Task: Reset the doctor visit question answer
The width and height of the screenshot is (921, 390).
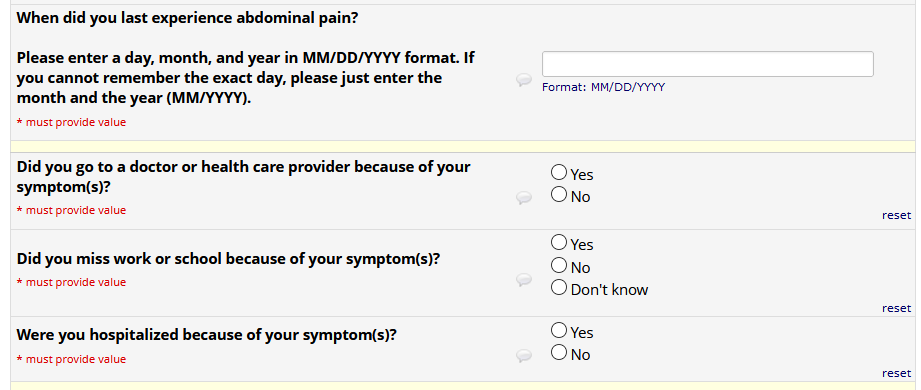Action: 896,215
